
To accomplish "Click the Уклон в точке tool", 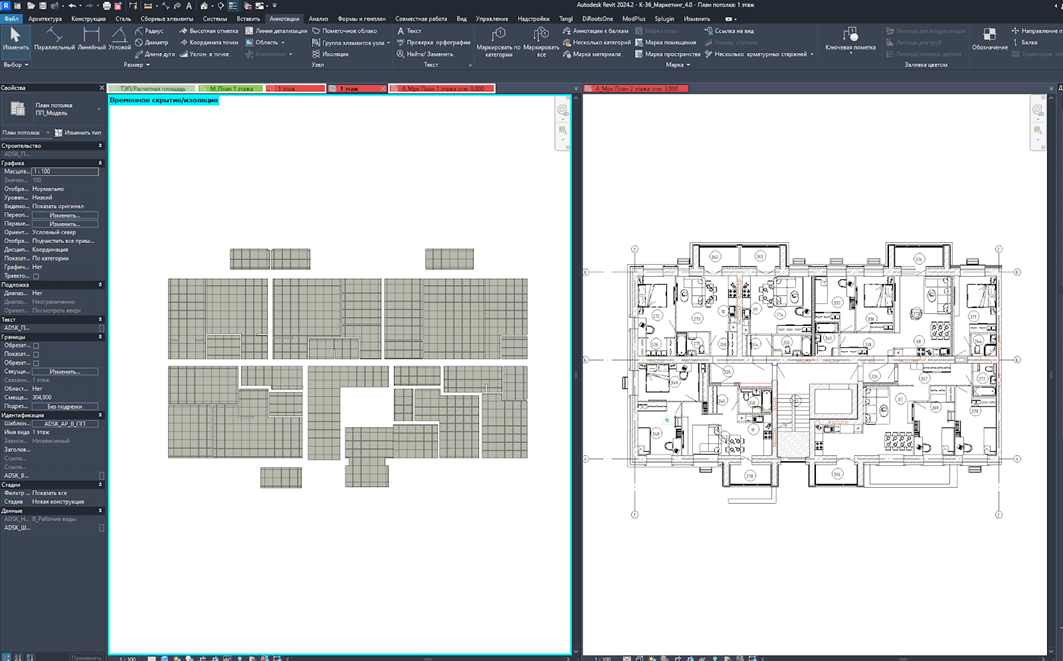I will click(x=204, y=54).
